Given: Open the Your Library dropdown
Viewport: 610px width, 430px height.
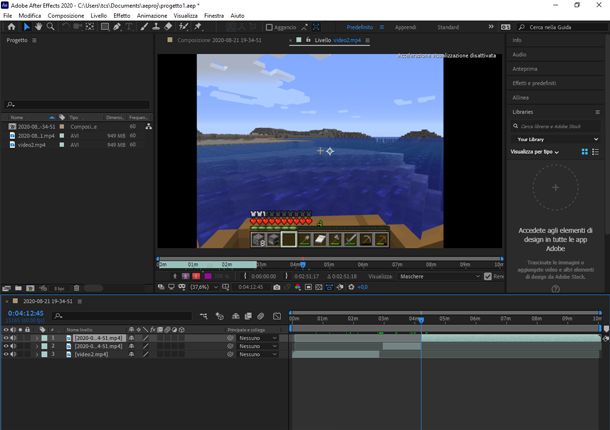Looking at the screenshot, I should [555, 139].
